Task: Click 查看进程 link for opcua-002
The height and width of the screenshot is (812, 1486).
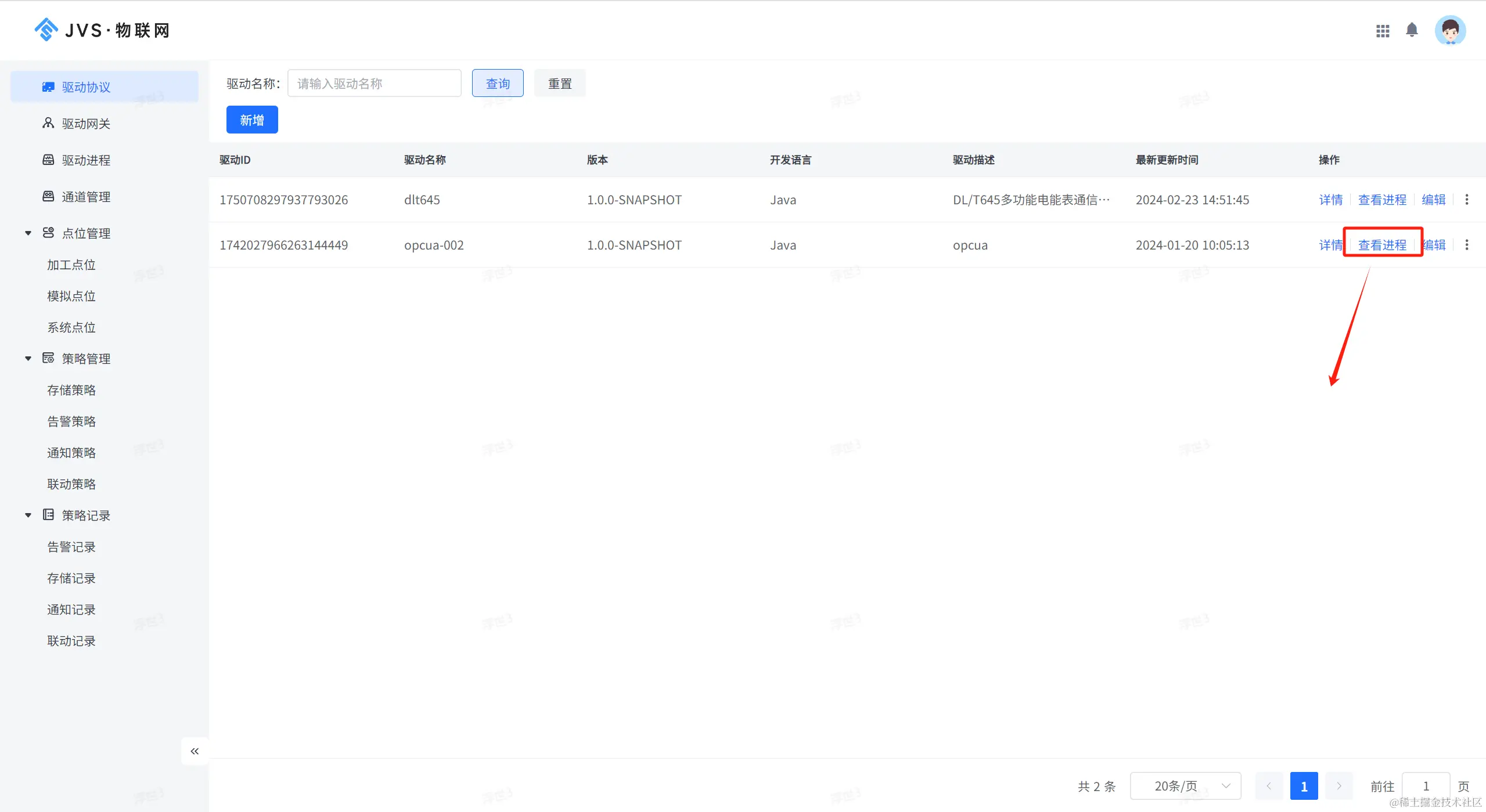Action: [x=1382, y=245]
